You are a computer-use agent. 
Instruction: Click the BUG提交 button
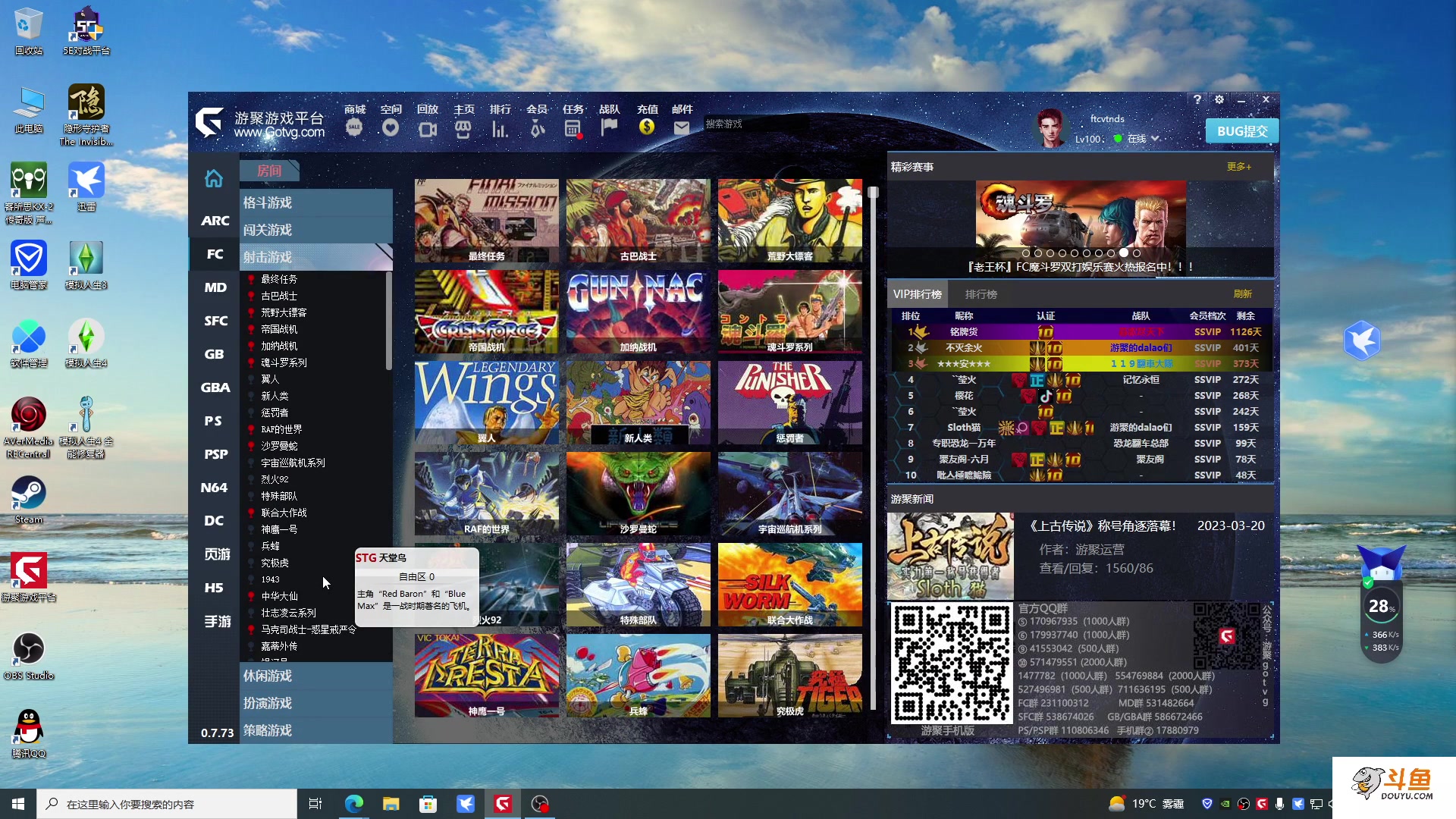[x=1242, y=131]
